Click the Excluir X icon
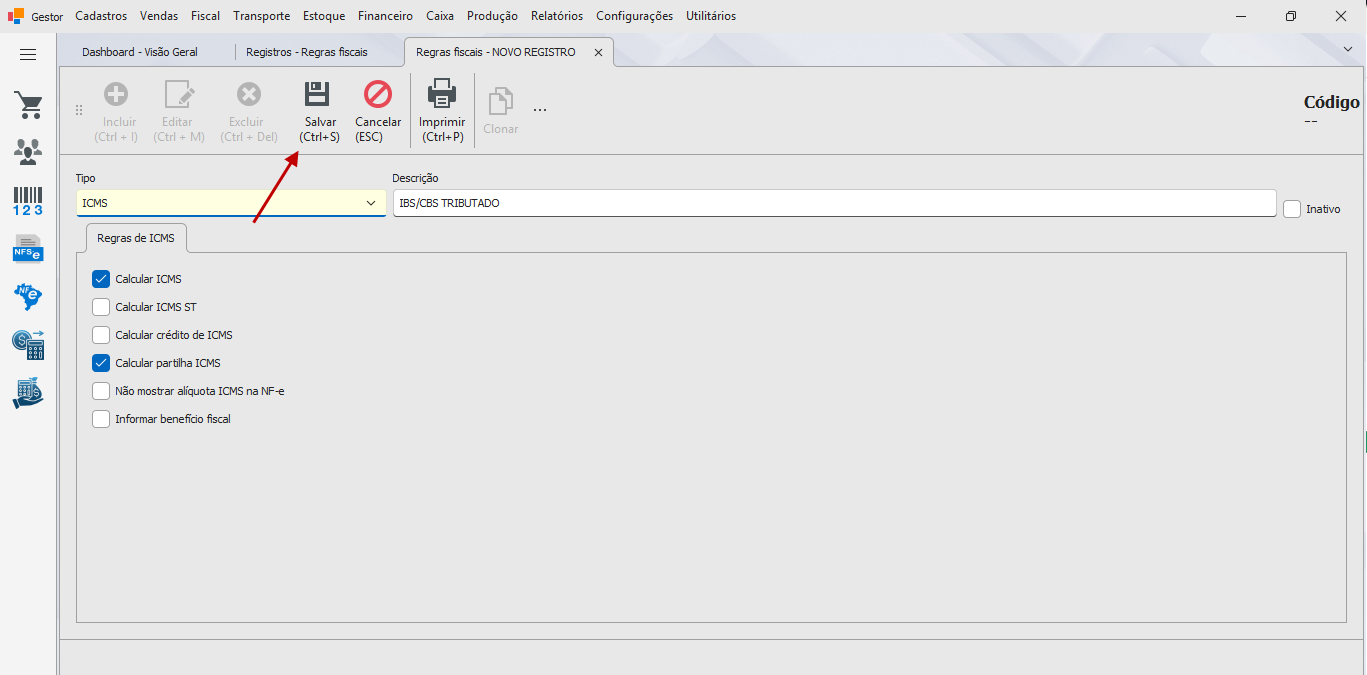1367x675 pixels. 249,94
